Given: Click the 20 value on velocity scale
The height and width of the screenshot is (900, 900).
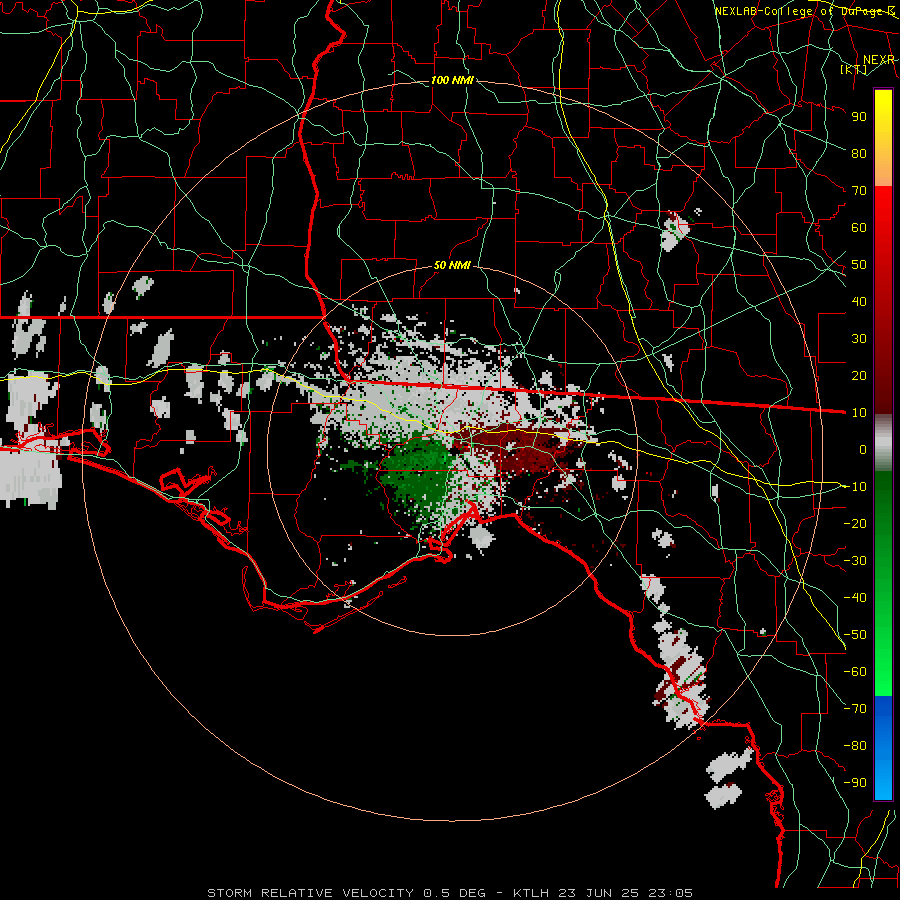Looking at the screenshot, I should coord(859,375).
